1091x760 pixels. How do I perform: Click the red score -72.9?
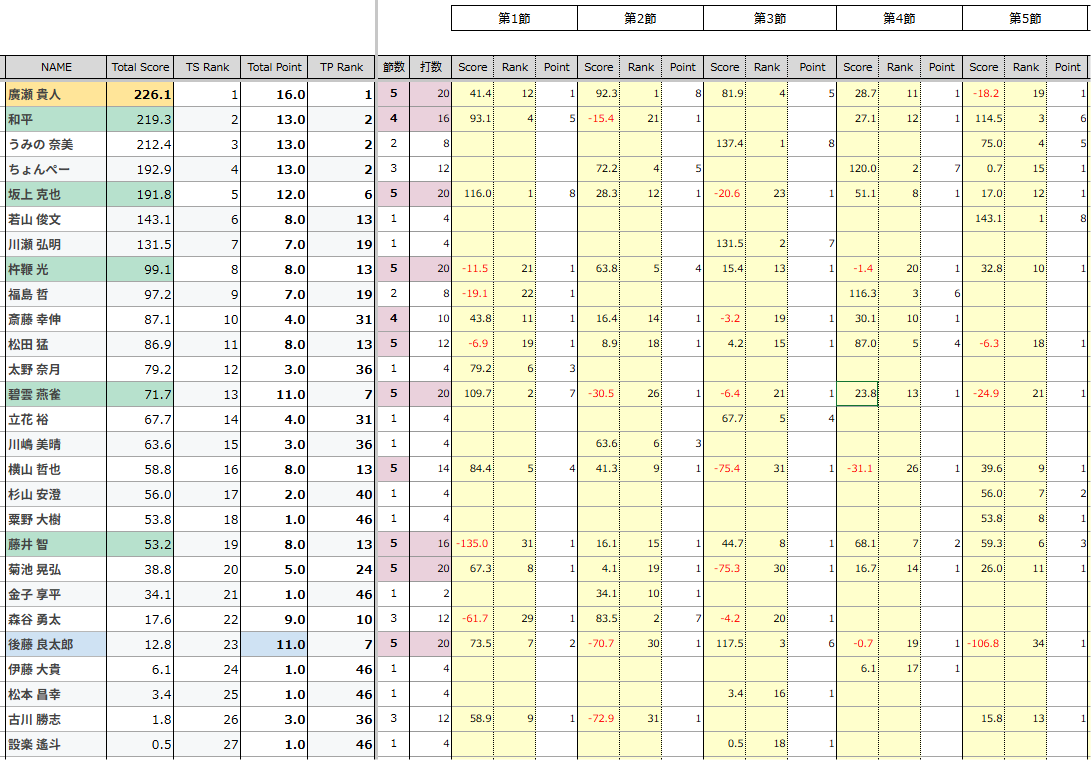[x=598, y=720]
